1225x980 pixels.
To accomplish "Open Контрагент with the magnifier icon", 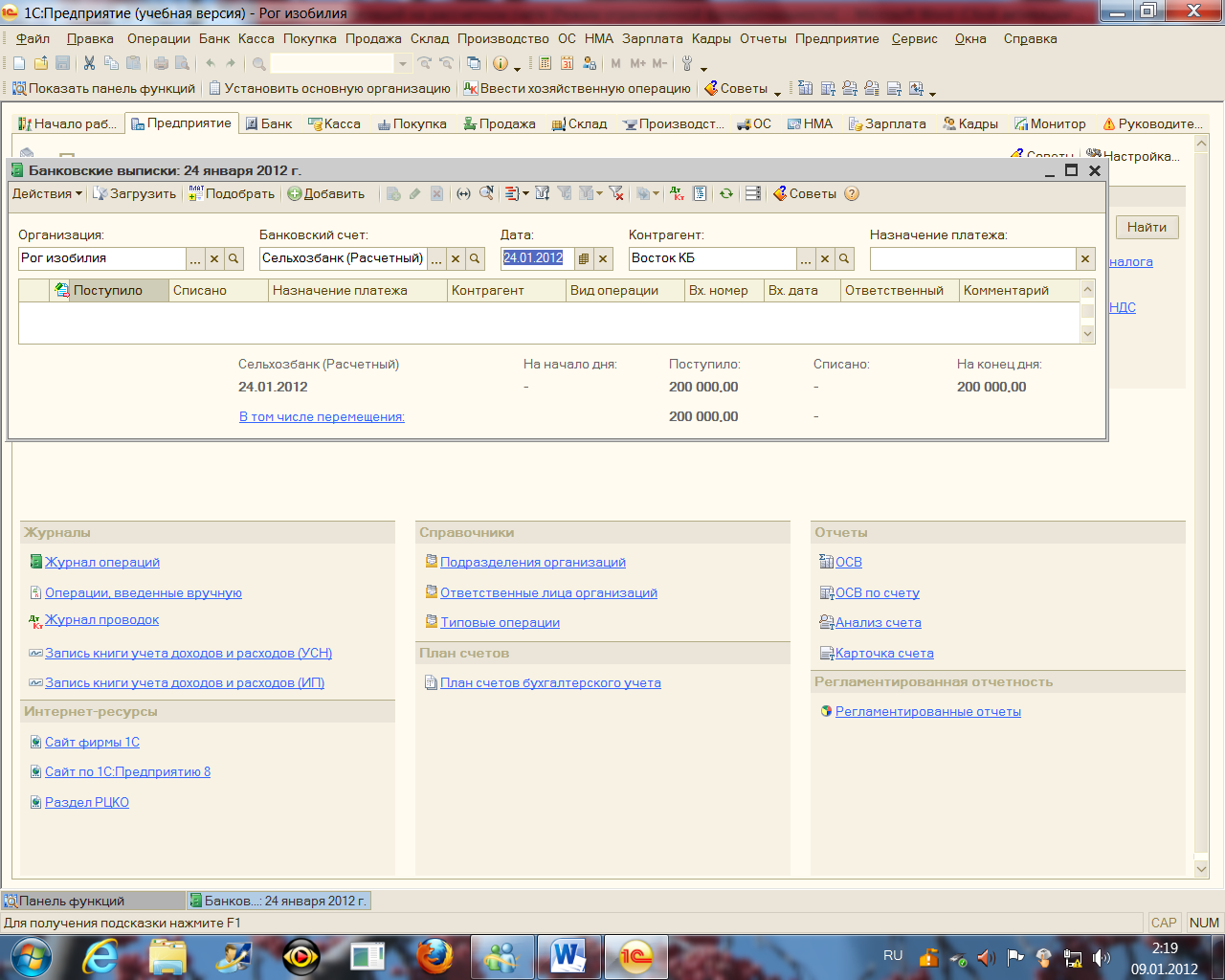I will [844, 258].
